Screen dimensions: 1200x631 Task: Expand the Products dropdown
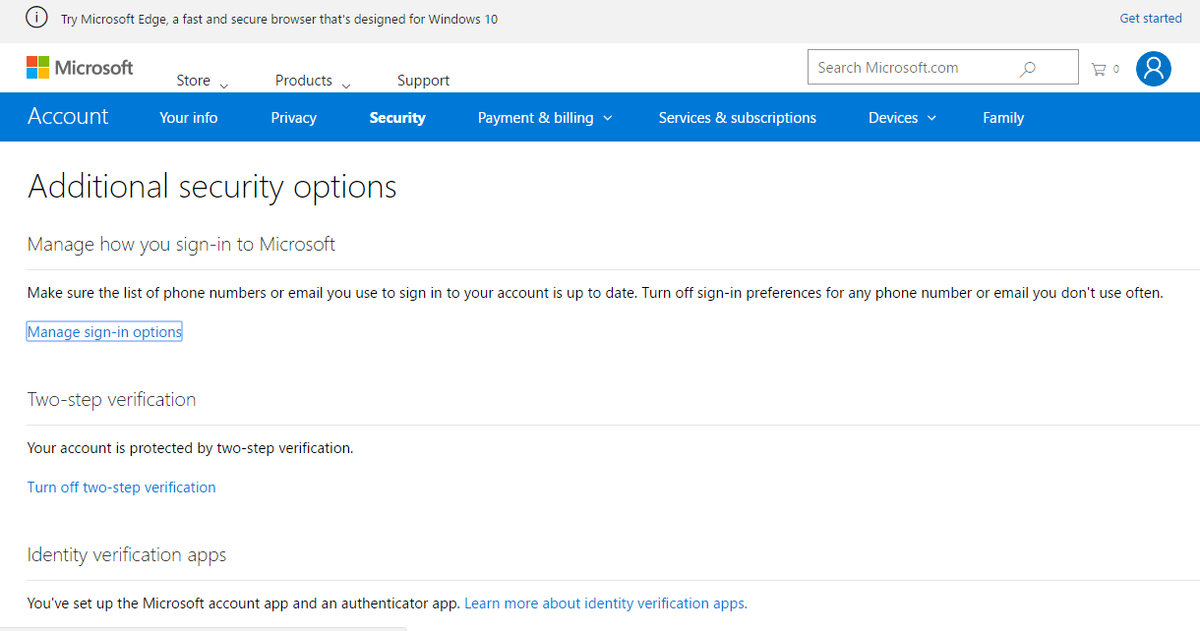click(305, 80)
